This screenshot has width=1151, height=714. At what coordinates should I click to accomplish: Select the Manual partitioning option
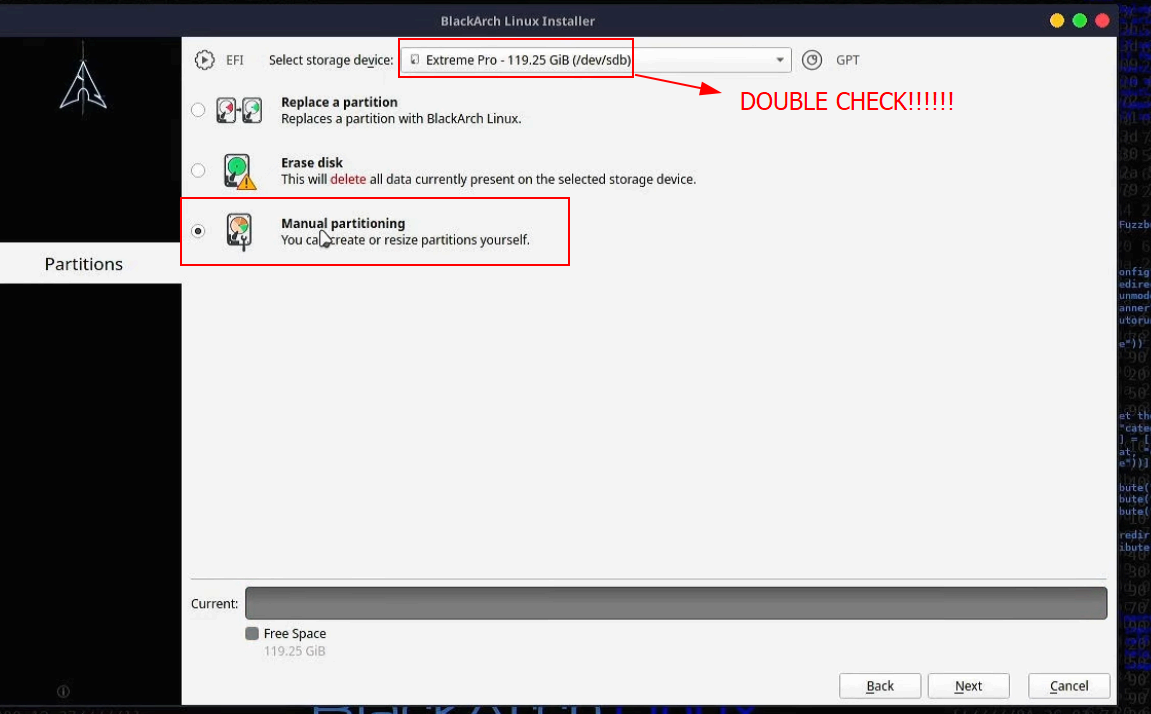click(x=197, y=231)
